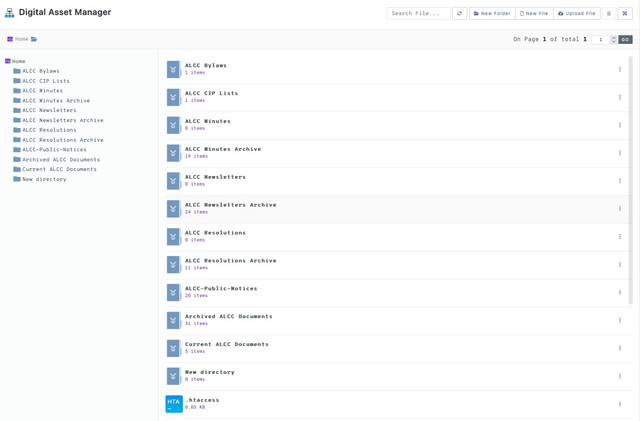This screenshot has width=640, height=421.
Task: Click the open-folder icon in breadcrumb bar
Action: coord(34,39)
